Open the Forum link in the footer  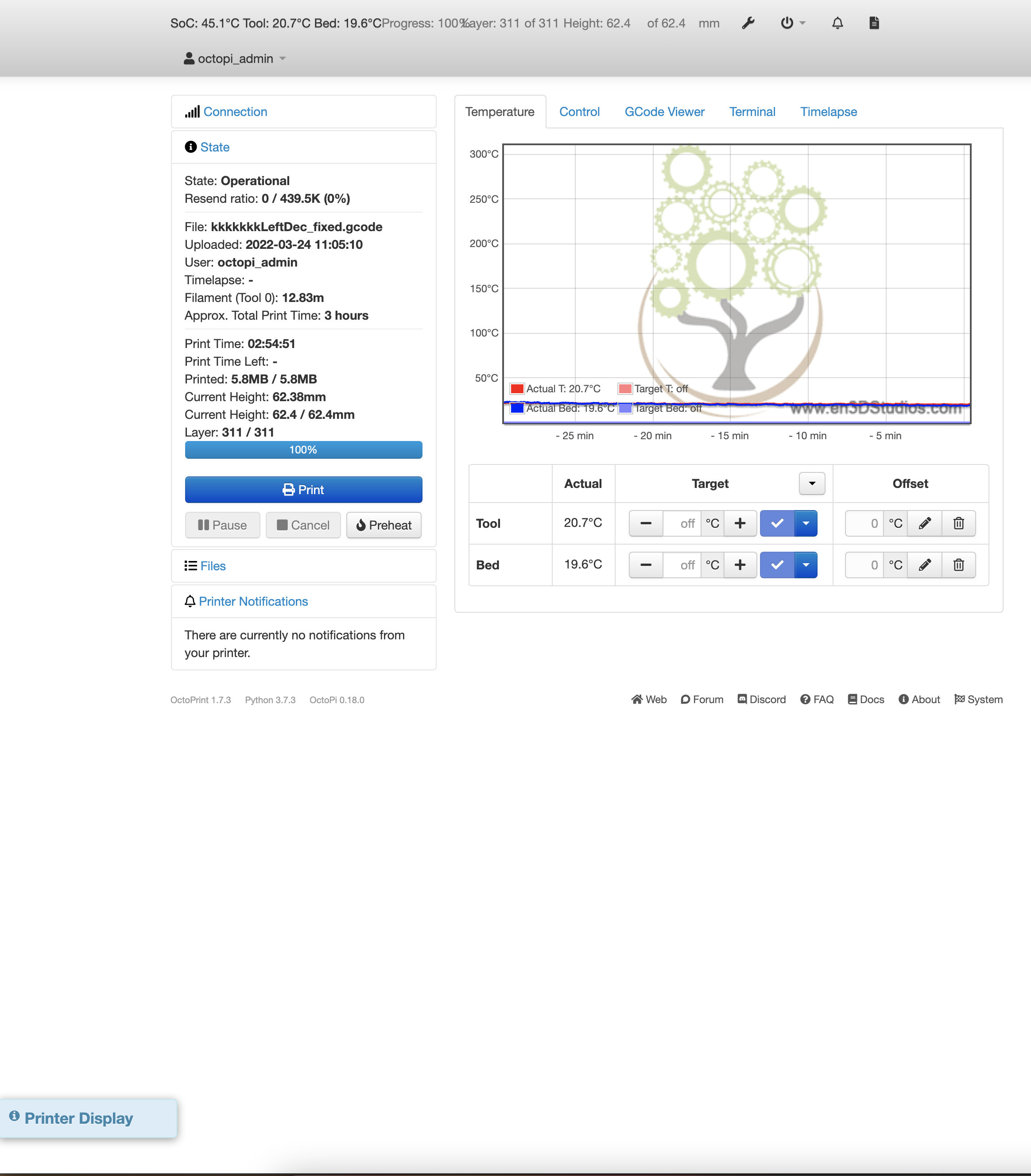pos(702,699)
